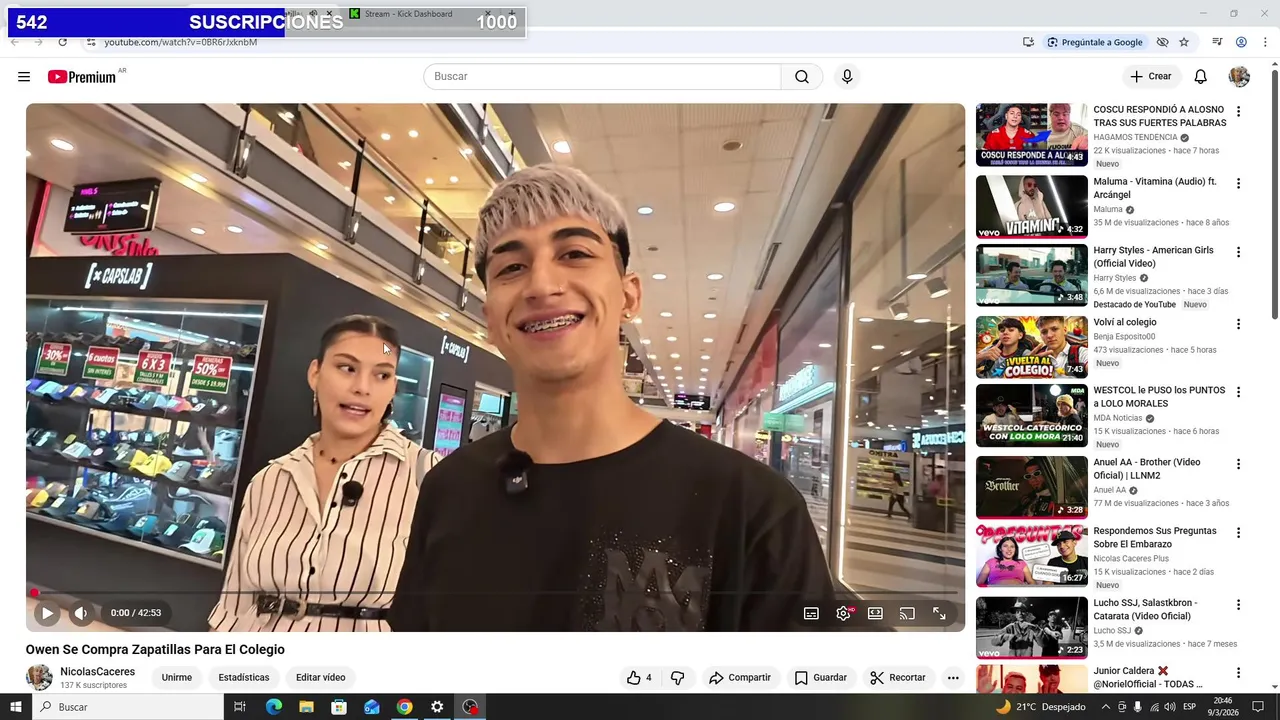This screenshot has width=1280, height=720.
Task: Share the video via Compartir
Action: pyautogui.click(x=739, y=678)
